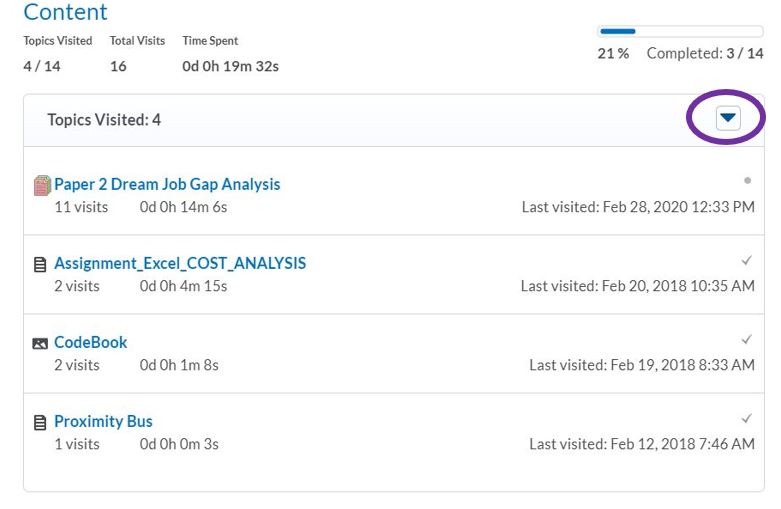Open the CodeBook topic link
Screen dimensions: 781x509
tap(91, 342)
